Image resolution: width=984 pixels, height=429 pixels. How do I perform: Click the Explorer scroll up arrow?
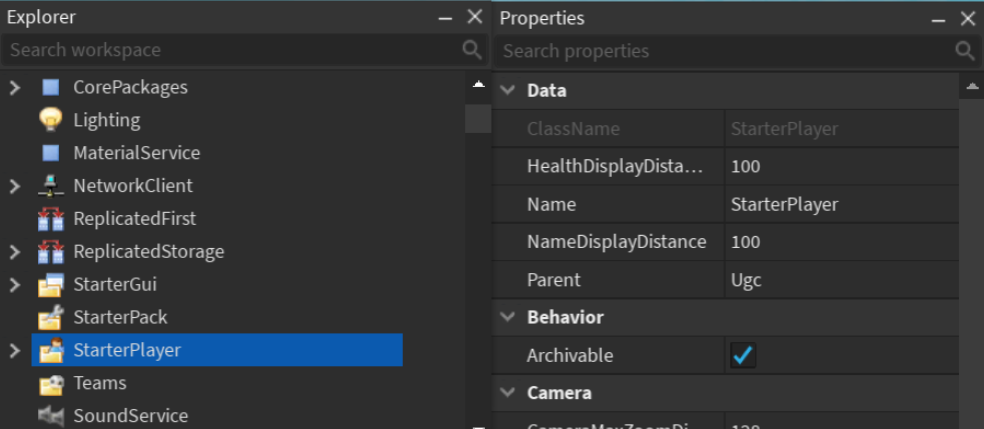pos(479,84)
